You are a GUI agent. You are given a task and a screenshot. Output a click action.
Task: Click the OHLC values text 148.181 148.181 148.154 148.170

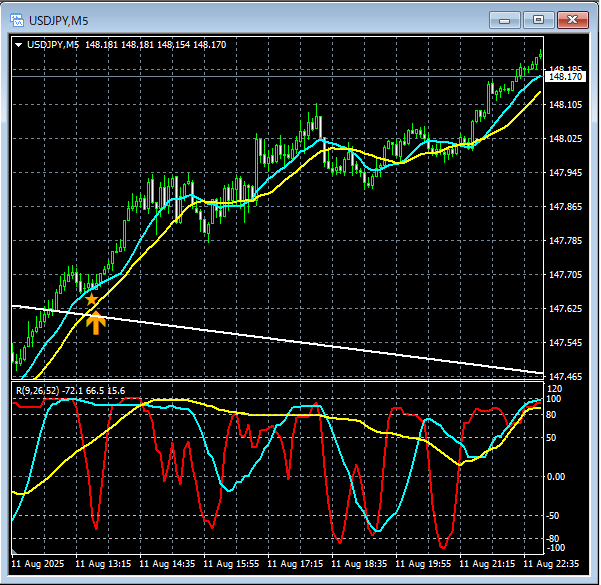[156, 45]
